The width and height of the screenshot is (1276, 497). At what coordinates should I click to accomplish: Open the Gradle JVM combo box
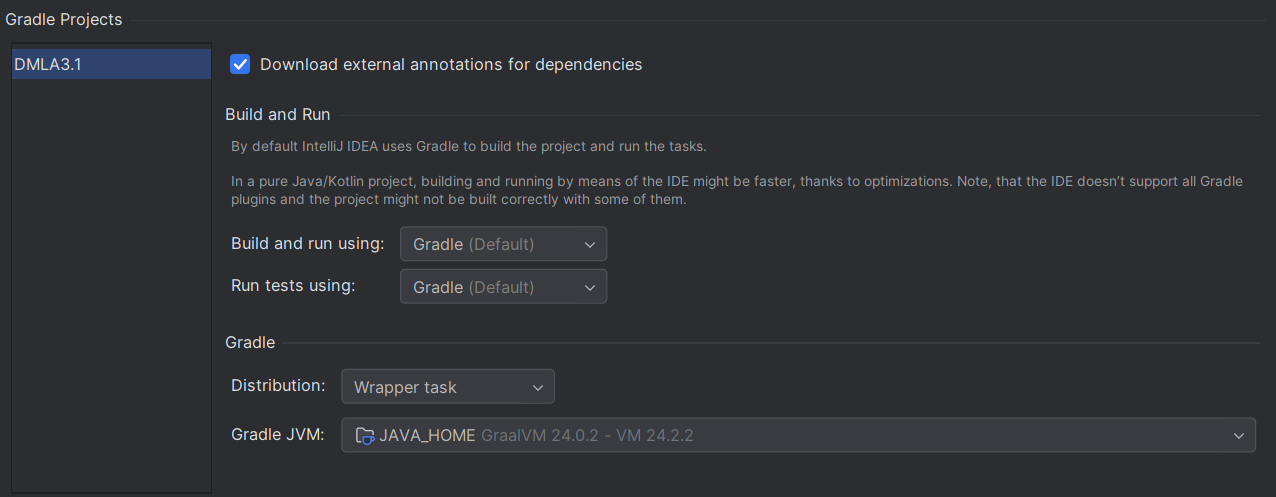pyautogui.click(x=798, y=435)
